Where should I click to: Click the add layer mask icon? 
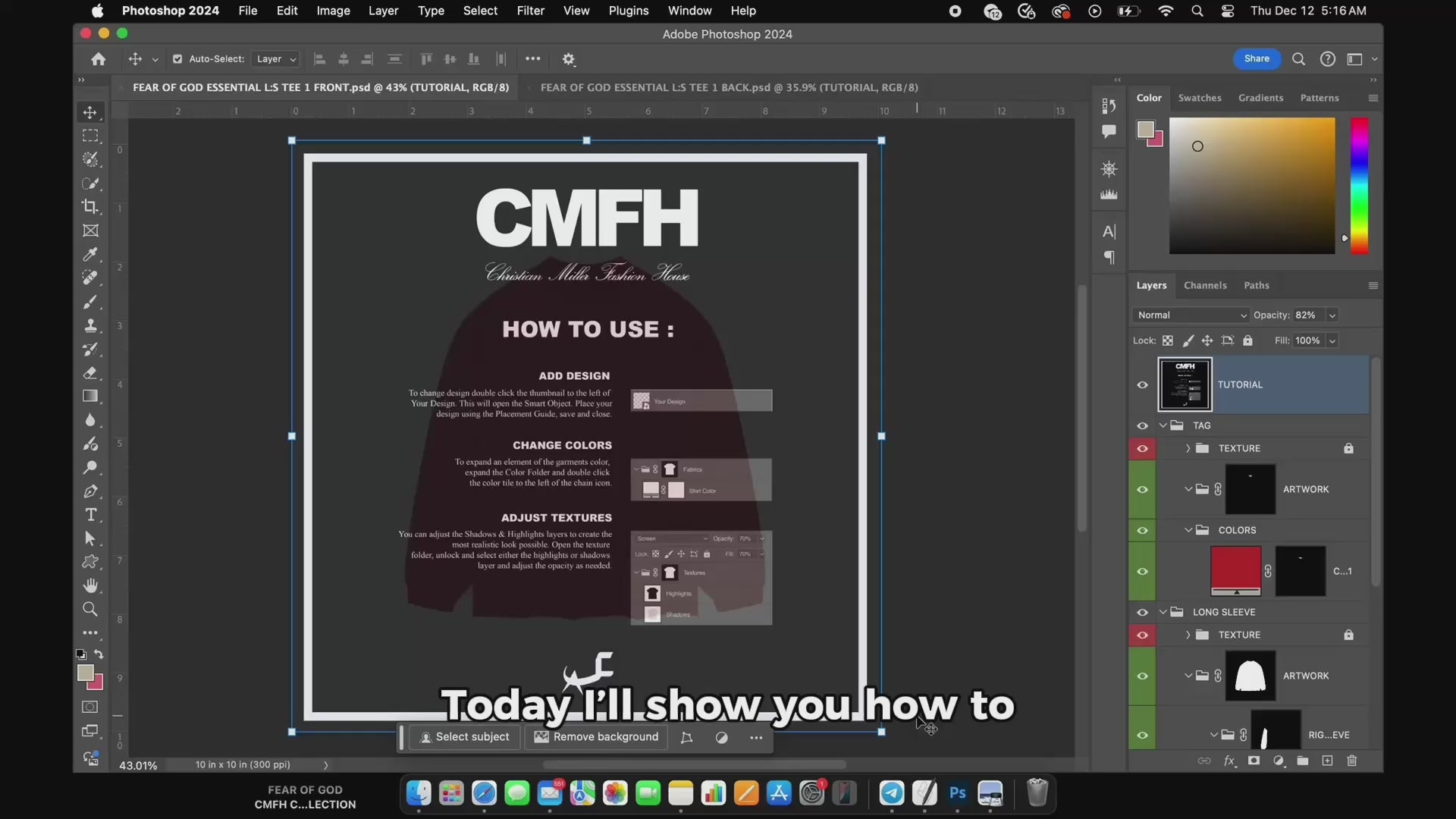coord(1254,761)
